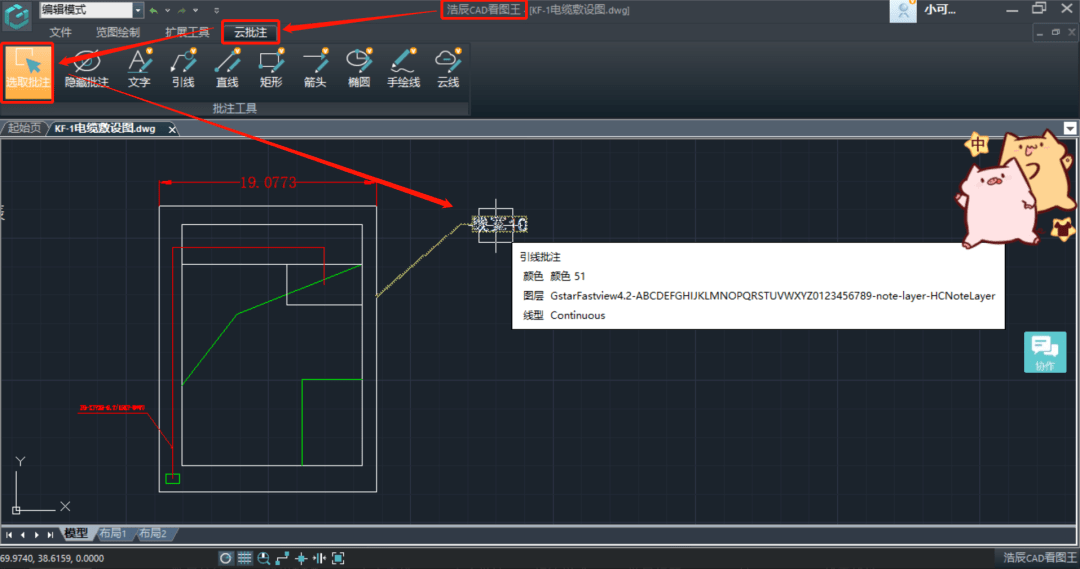
Task: Click the full screen status bar icon
Action: tap(338, 558)
